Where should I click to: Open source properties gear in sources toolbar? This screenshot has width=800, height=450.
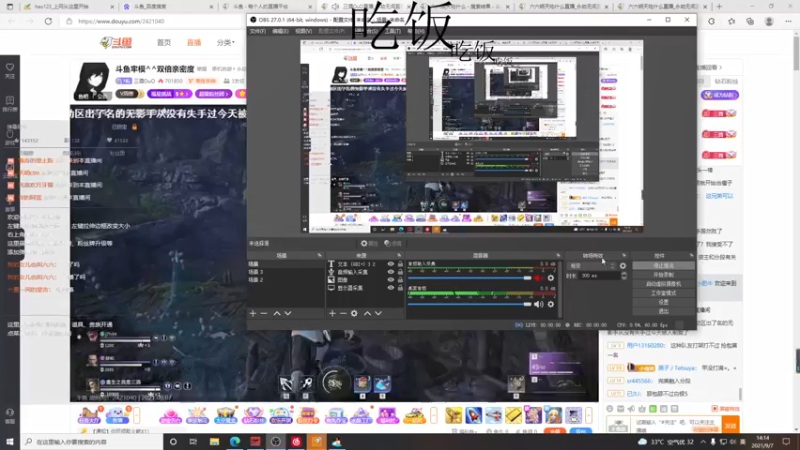(354, 313)
